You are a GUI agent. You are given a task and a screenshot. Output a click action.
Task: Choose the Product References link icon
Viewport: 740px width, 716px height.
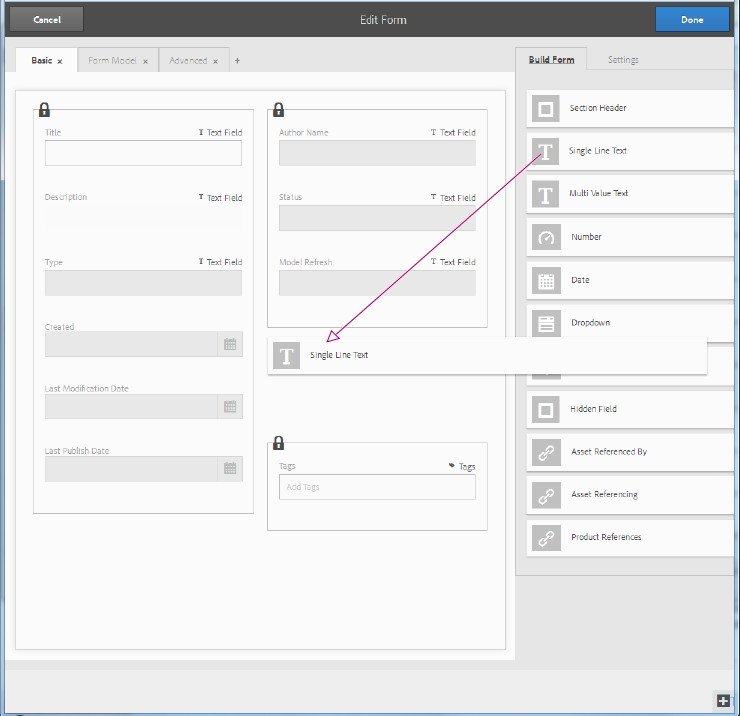tap(546, 538)
